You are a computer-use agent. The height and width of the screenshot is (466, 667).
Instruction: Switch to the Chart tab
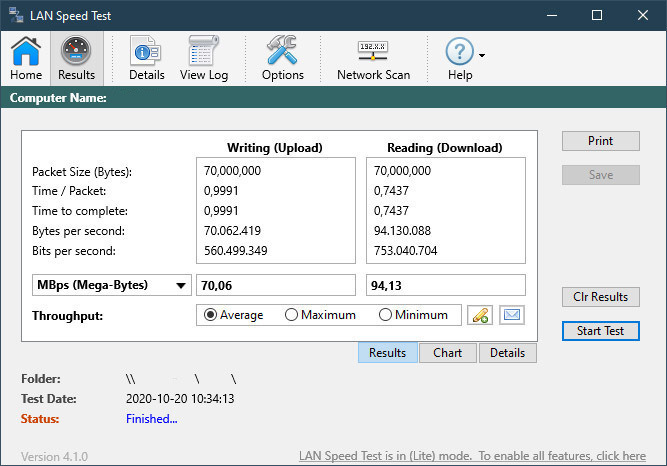point(447,353)
